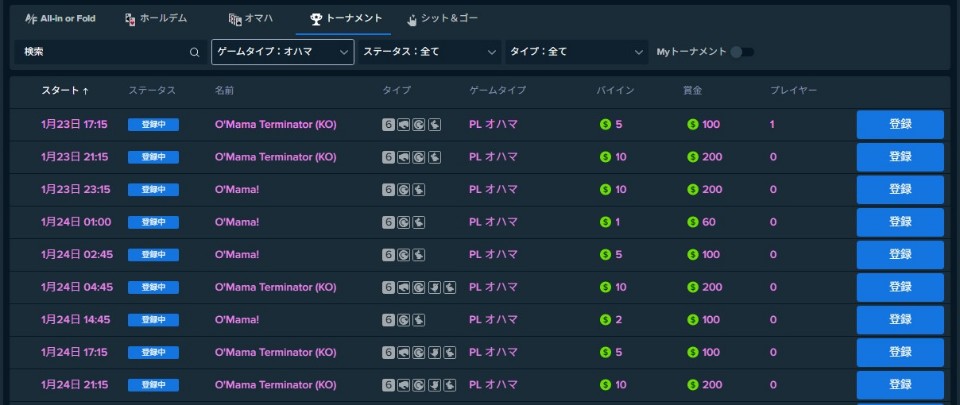Click the 登録中 badge in 1月23日 21:15 row
Viewport: 960px width, 405px height.
153,157
